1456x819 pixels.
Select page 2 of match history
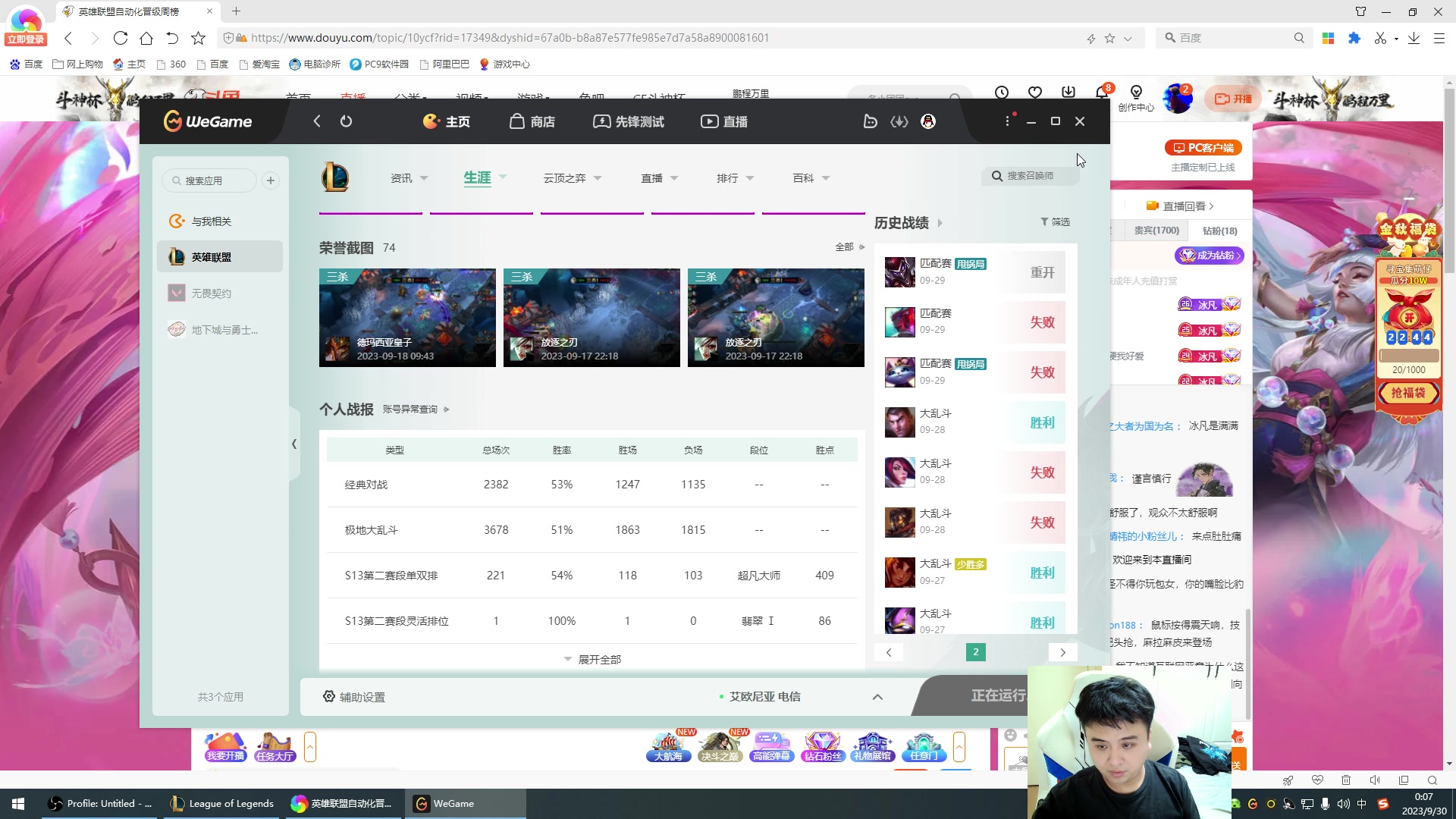[976, 652]
